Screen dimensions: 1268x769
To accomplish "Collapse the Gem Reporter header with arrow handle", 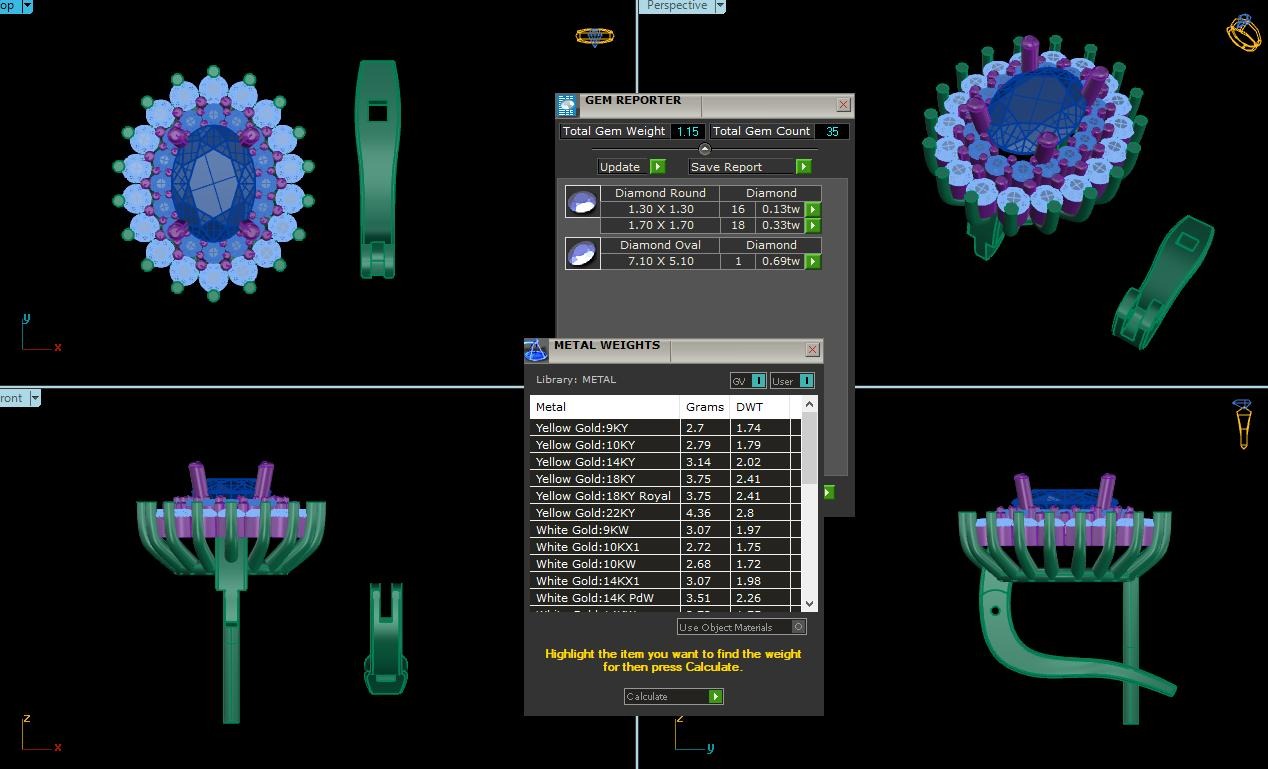I will pyautogui.click(x=704, y=149).
